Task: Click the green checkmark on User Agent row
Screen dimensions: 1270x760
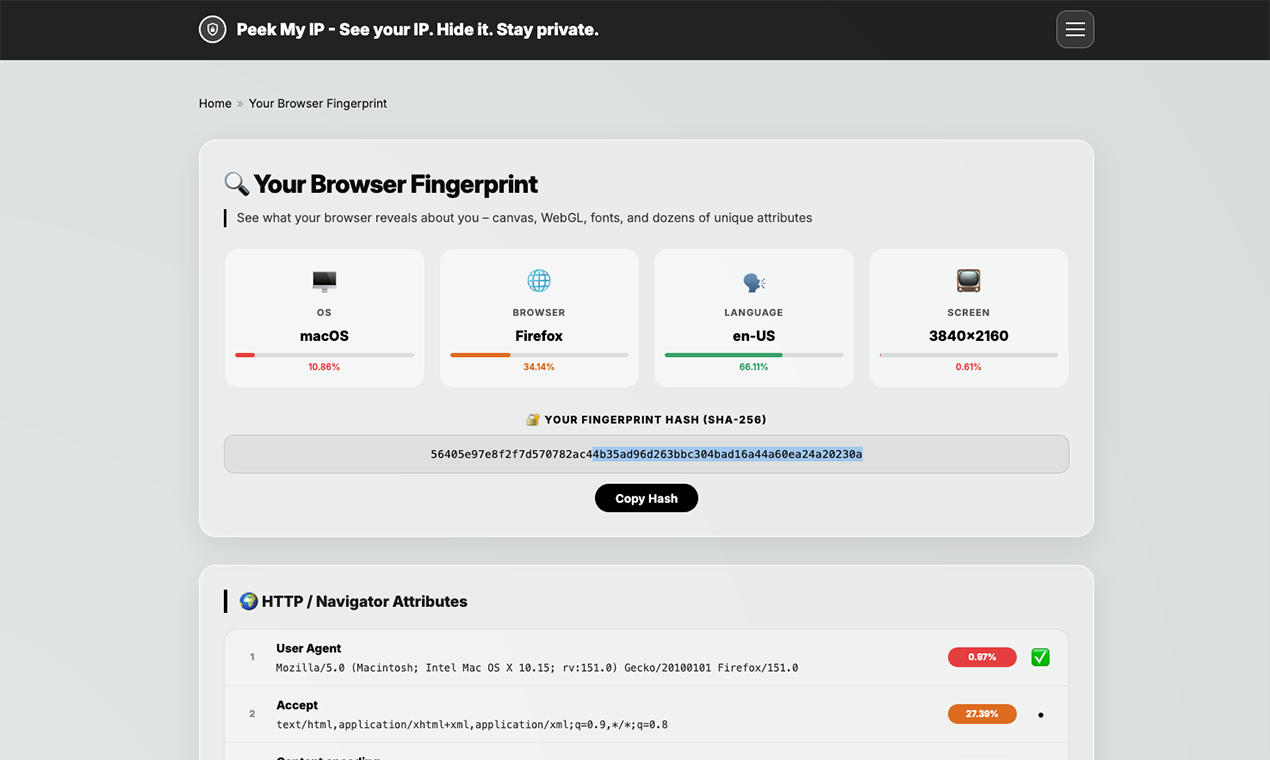Action: 1040,657
